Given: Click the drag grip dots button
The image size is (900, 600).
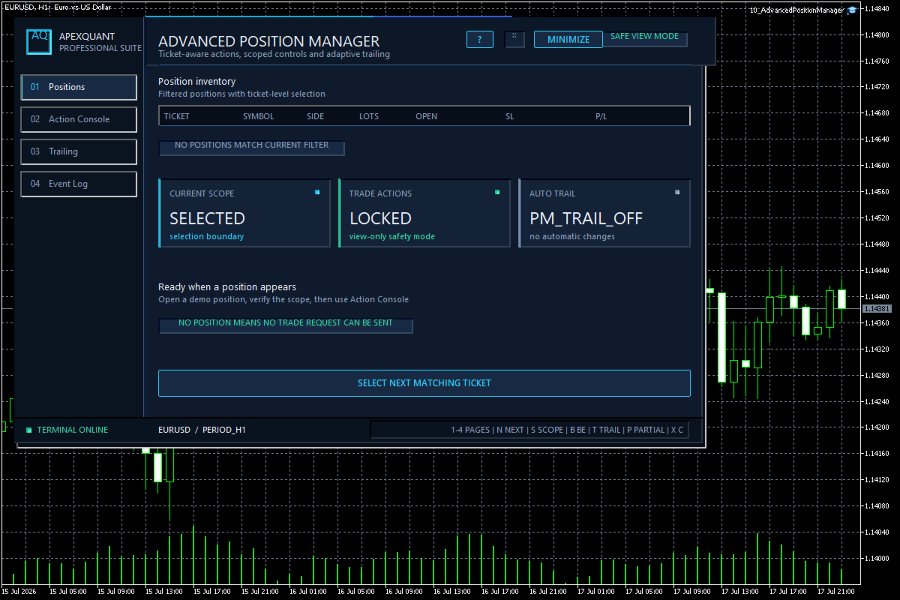Looking at the screenshot, I should click(x=514, y=39).
